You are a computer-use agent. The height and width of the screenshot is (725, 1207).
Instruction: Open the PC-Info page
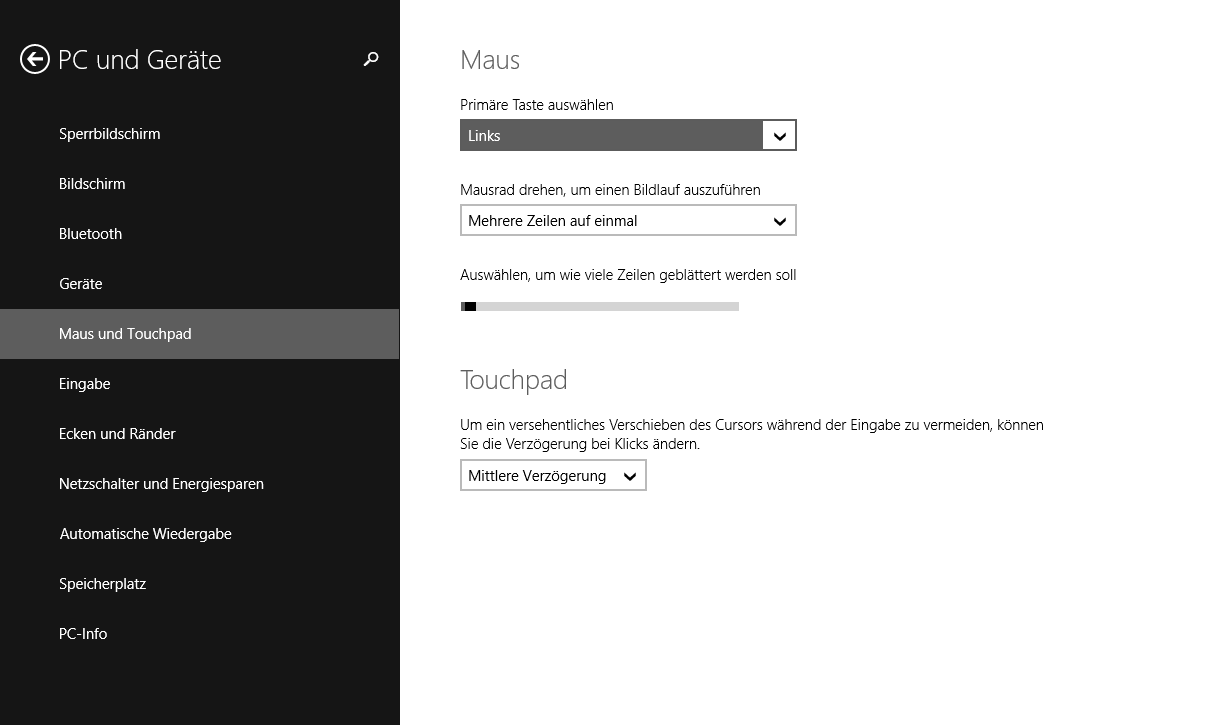pos(83,634)
